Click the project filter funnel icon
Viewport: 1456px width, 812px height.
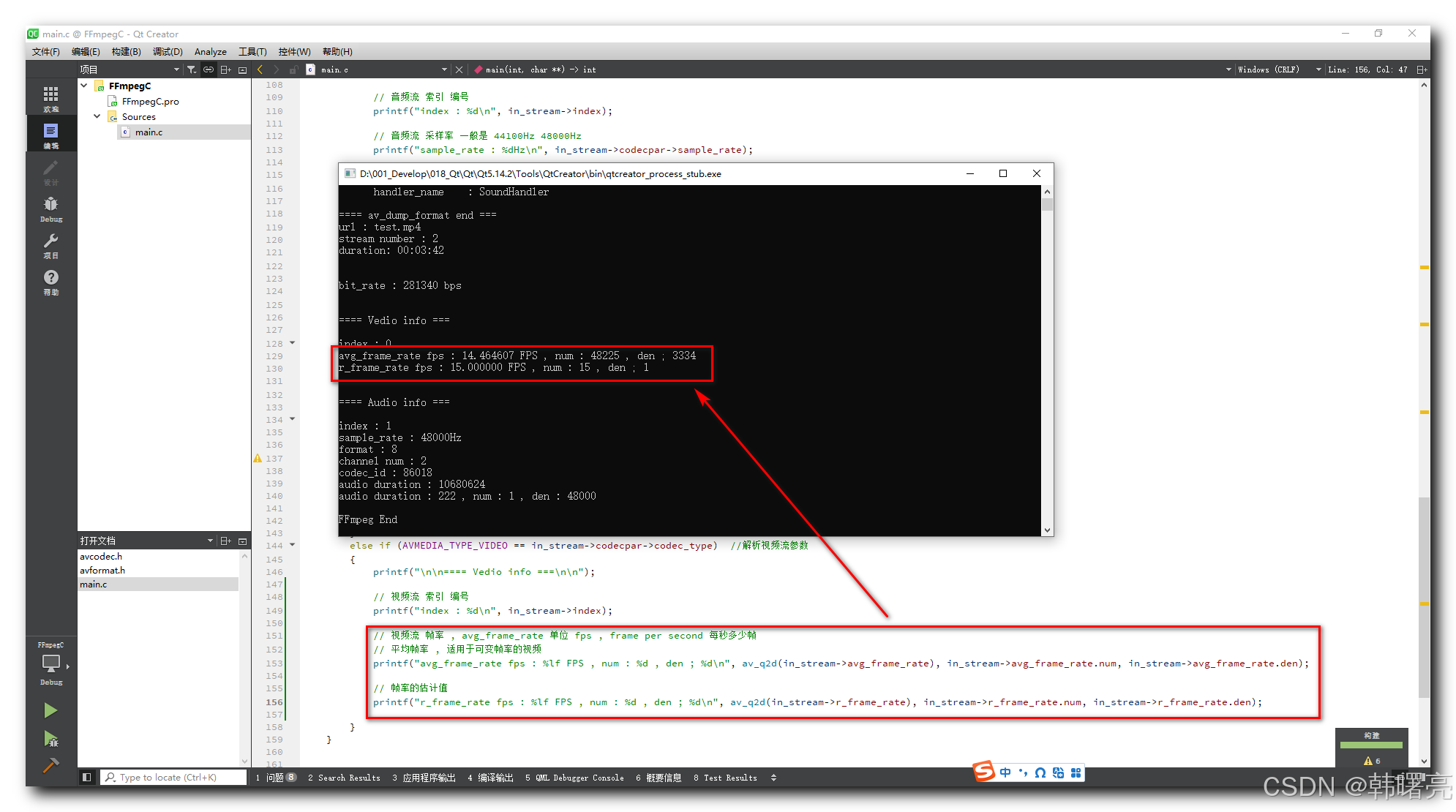coord(191,69)
